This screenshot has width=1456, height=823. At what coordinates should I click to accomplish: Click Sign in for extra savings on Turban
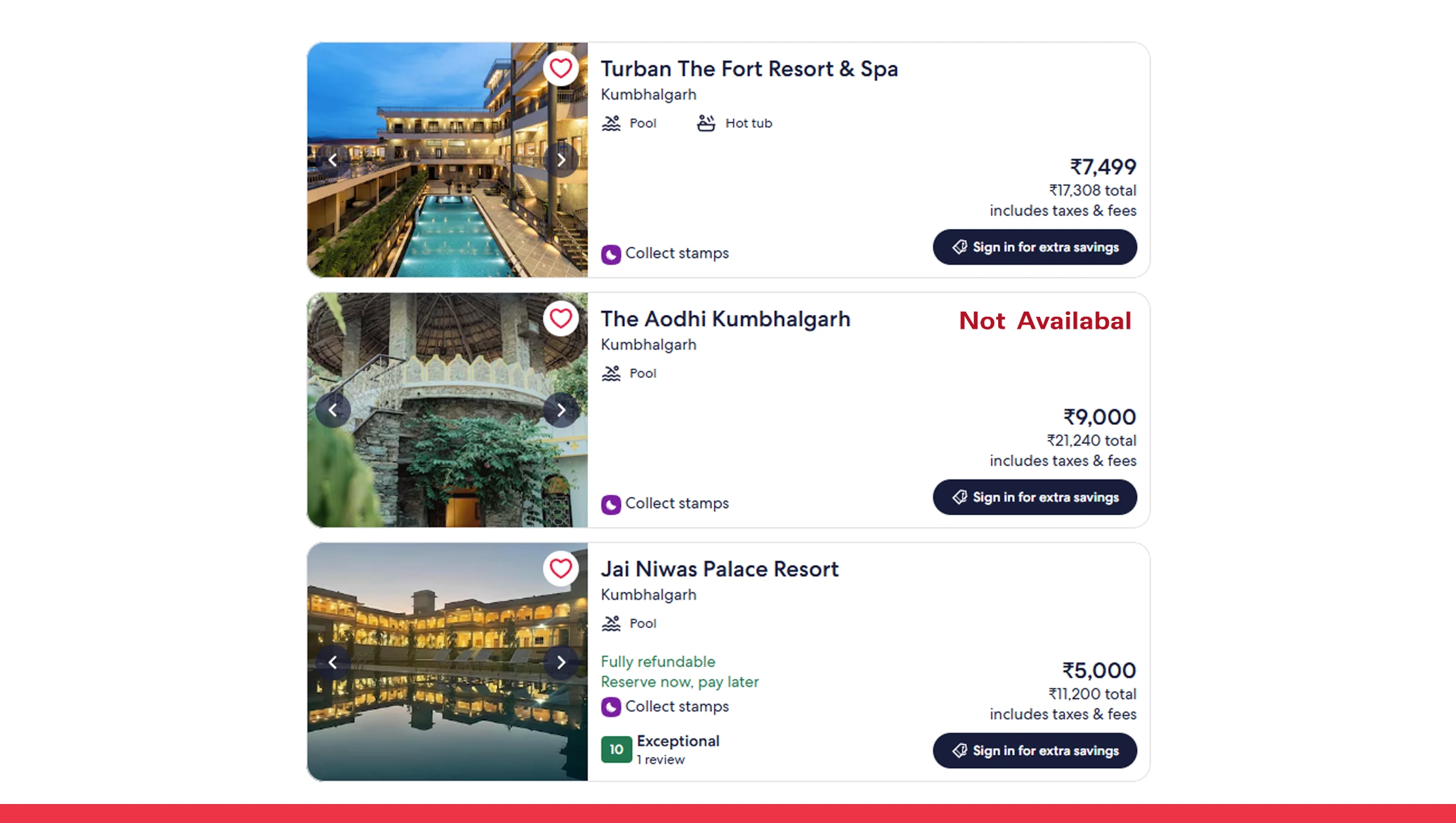point(1034,247)
